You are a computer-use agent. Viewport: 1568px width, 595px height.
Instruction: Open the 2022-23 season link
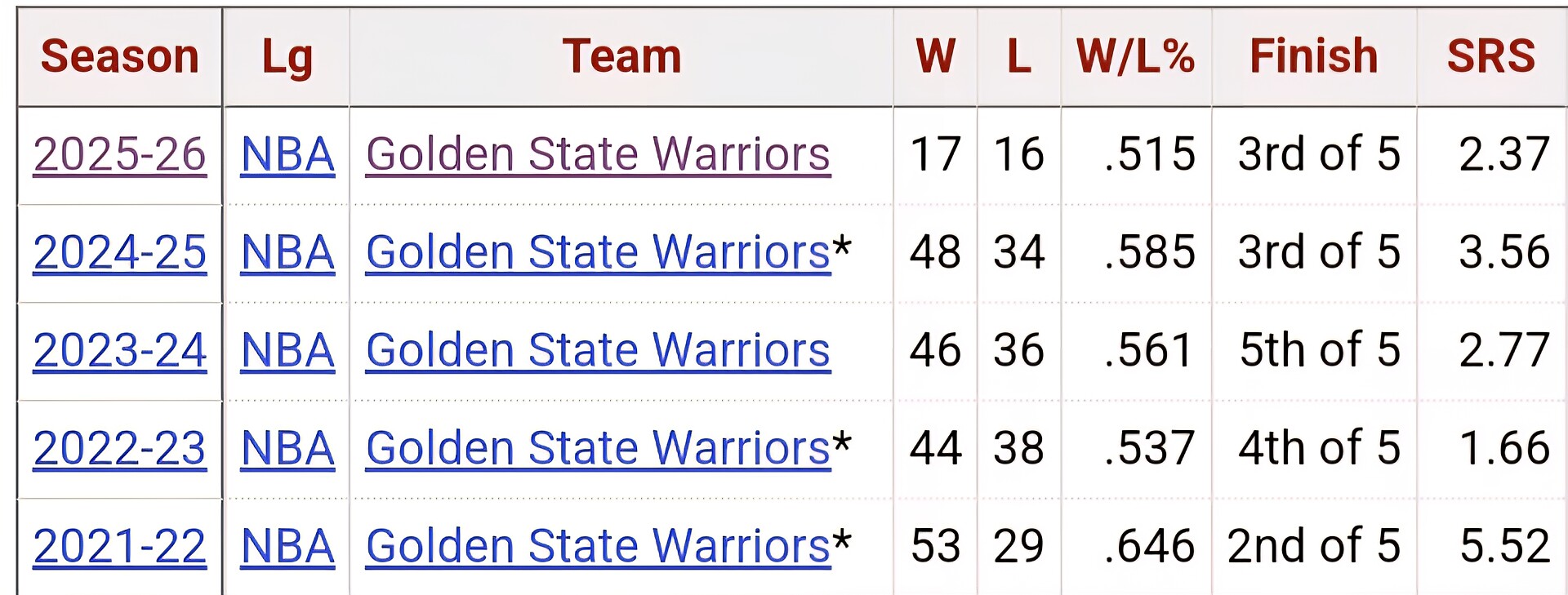(119, 448)
